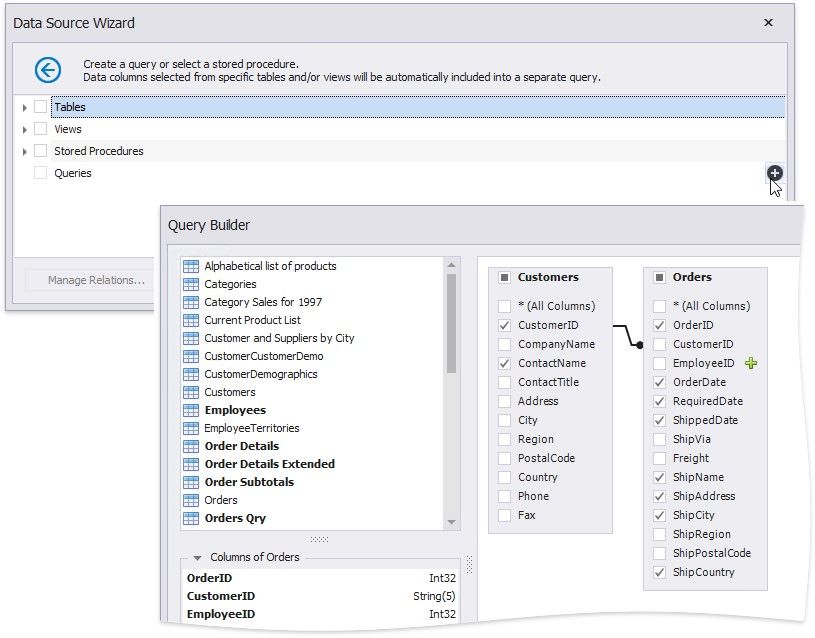Click the plus icon in Queries row

click(x=774, y=173)
